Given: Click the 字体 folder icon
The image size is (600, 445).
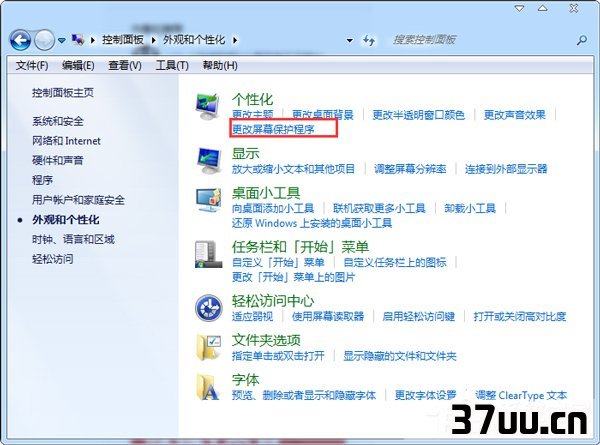Looking at the screenshot, I should click(208, 387).
